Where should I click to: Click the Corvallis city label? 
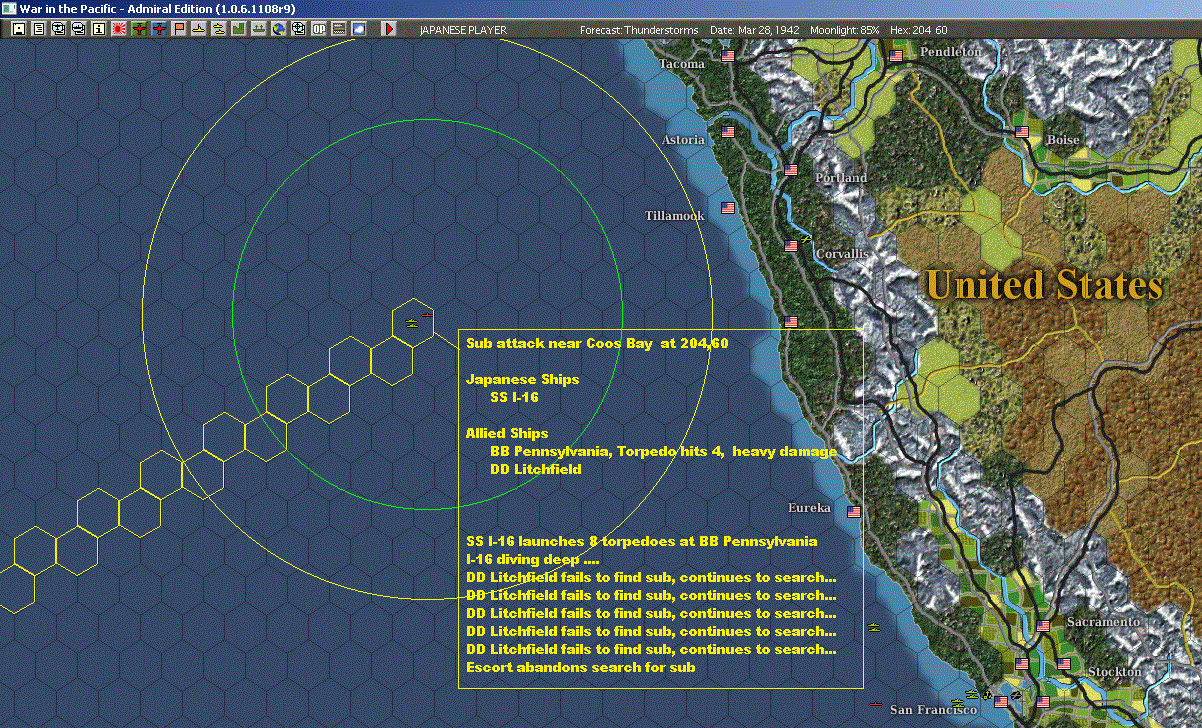tap(841, 254)
